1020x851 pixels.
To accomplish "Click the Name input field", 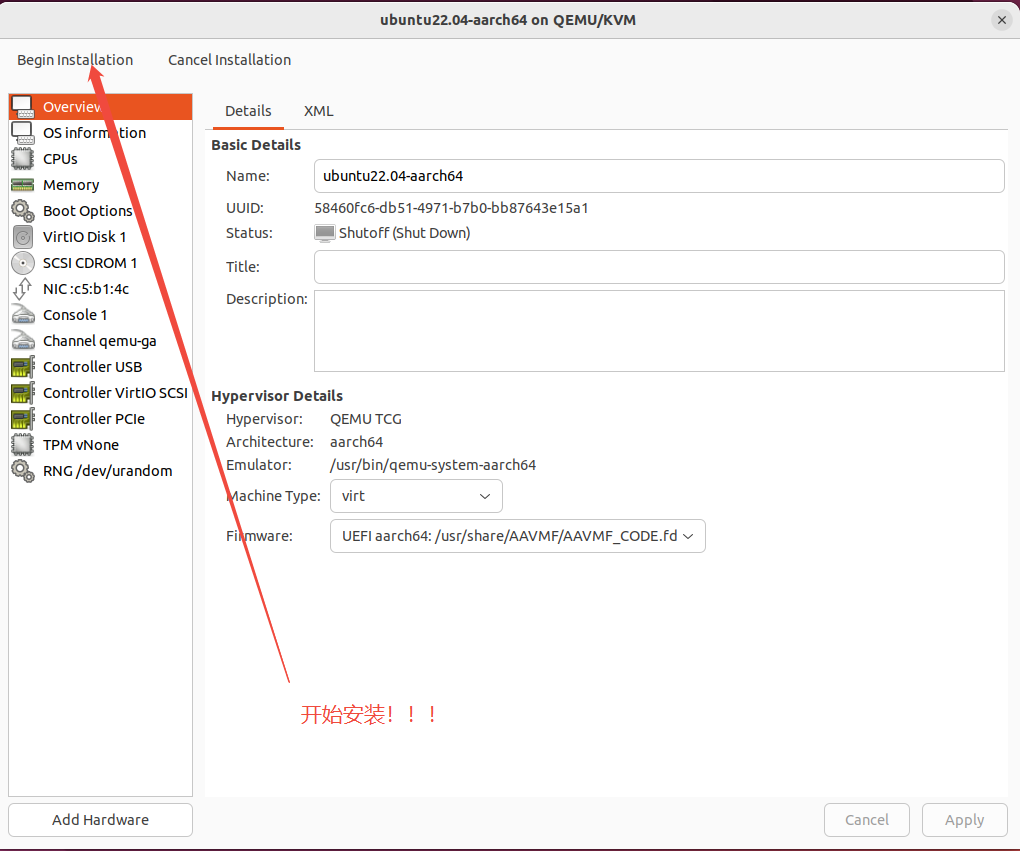I will [659, 176].
